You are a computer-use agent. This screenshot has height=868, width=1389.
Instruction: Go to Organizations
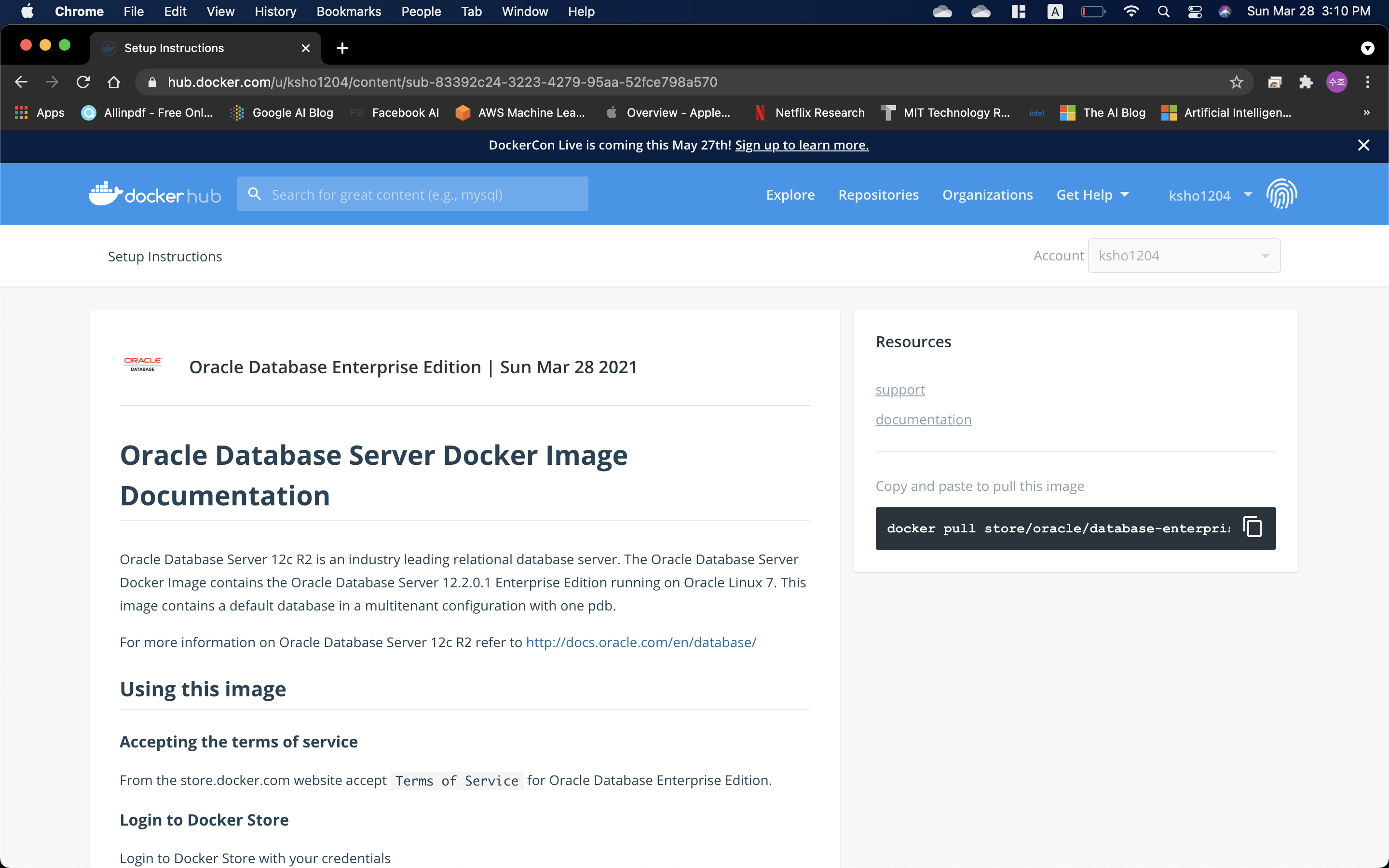tap(987, 195)
